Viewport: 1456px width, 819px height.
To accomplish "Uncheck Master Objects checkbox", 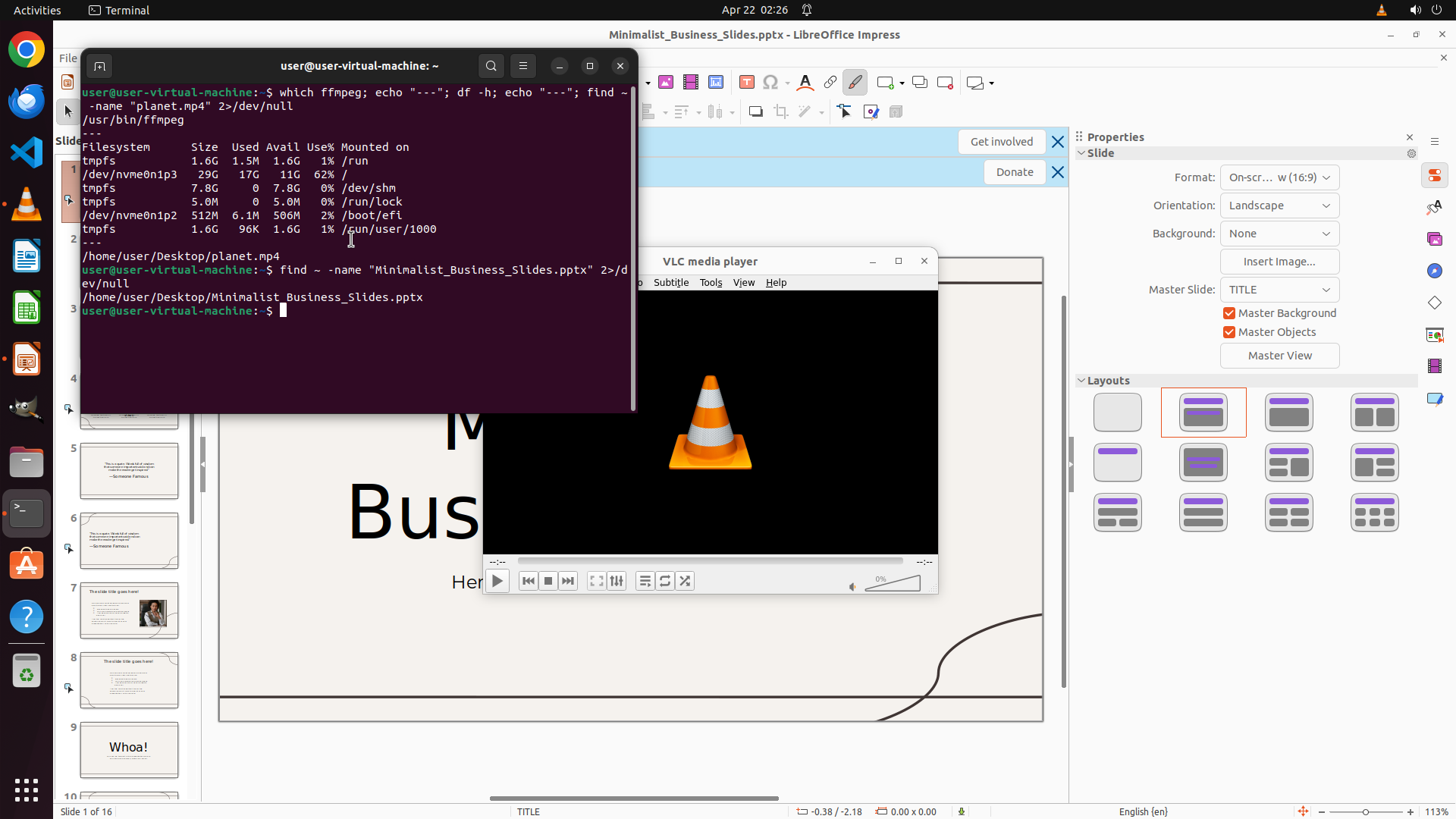I will pos(1229,332).
